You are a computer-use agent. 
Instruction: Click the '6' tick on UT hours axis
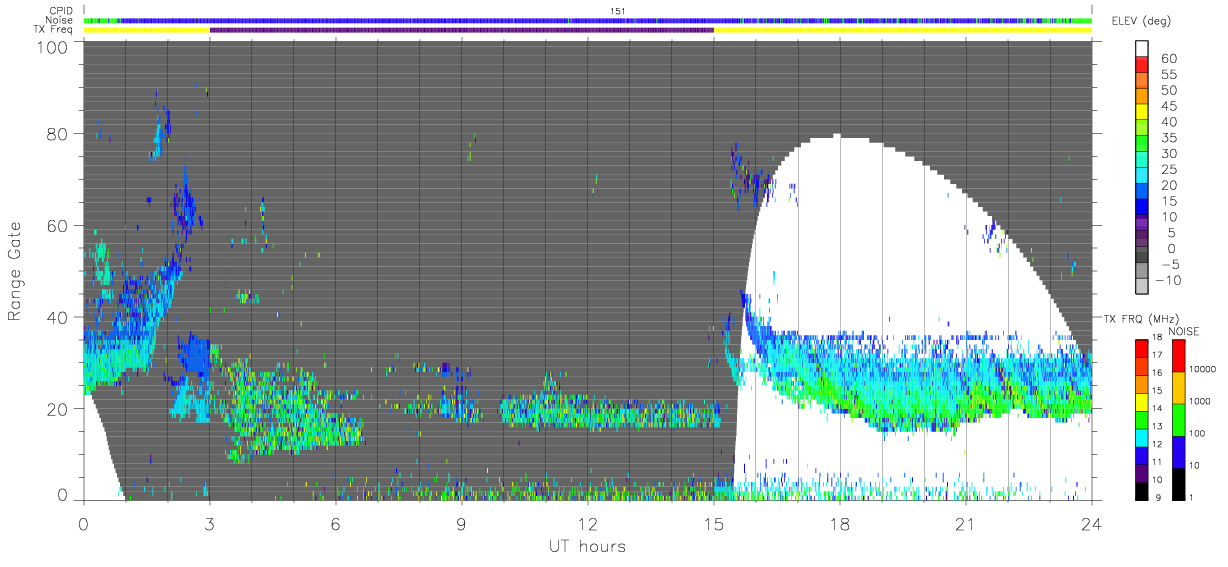pyautogui.click(x=336, y=524)
